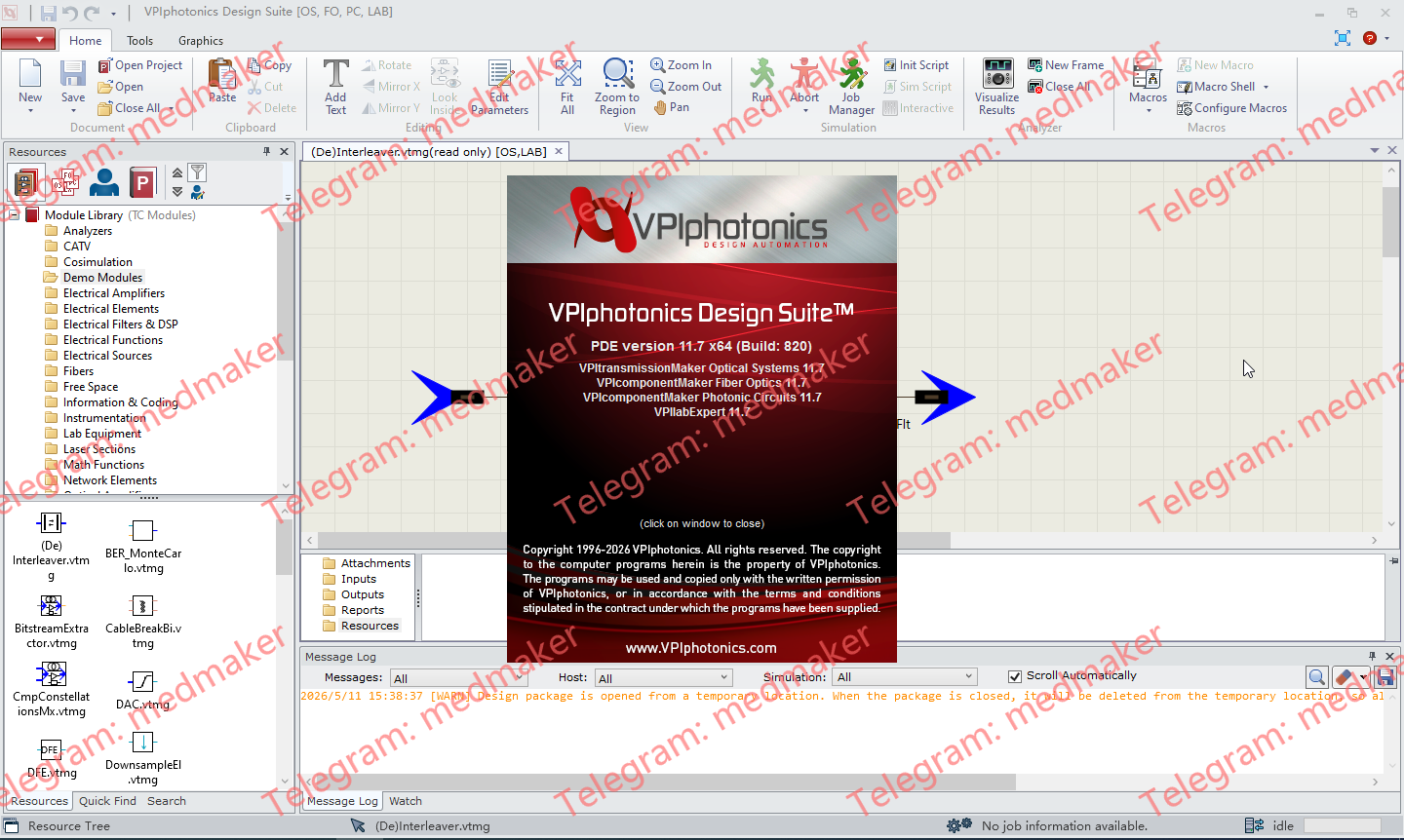
Task: Click the save log disk icon
Action: 1385,676
